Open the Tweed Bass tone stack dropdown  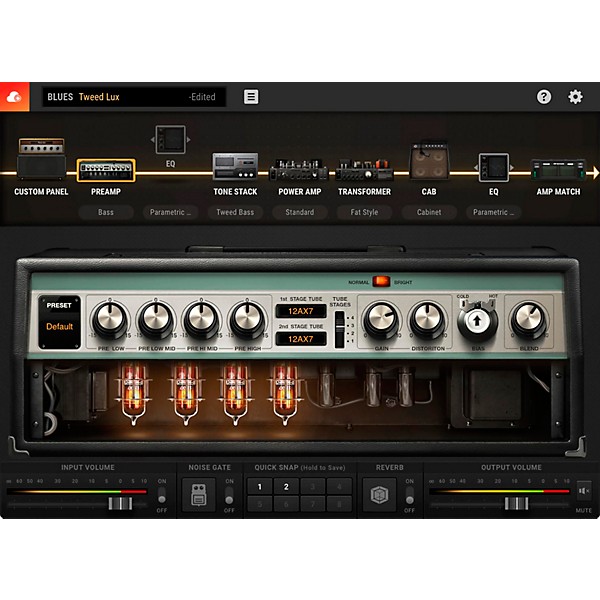click(235, 212)
